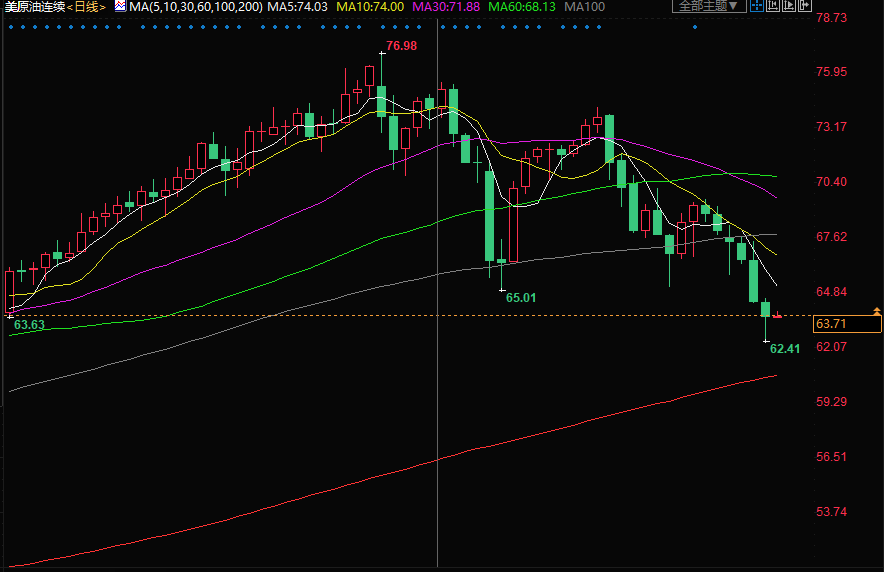Toggle the MA5:74.03 line label

pos(297,7)
